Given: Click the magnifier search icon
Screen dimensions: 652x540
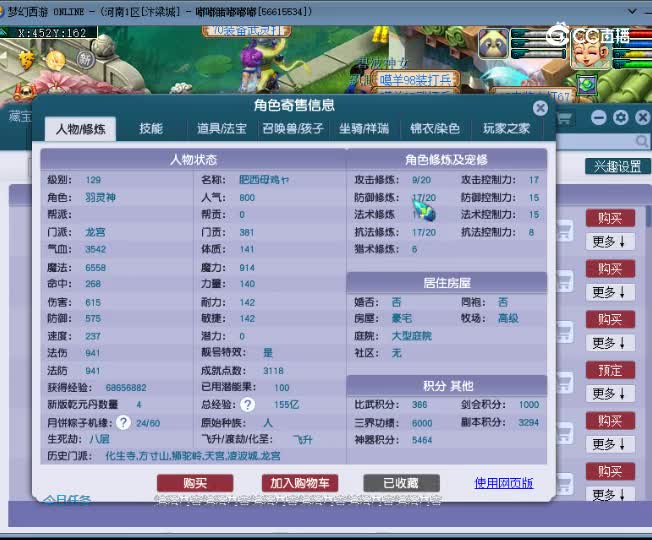Looking at the screenshot, I should tap(642, 141).
